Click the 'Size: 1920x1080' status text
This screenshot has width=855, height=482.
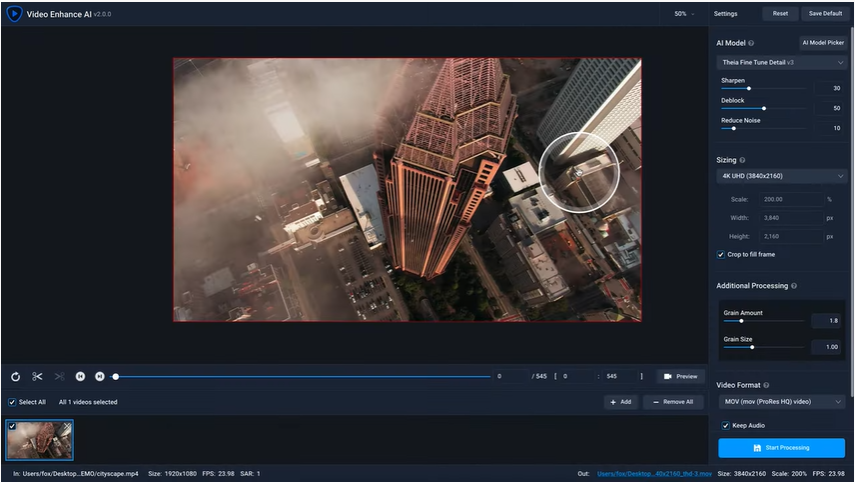coord(172,473)
